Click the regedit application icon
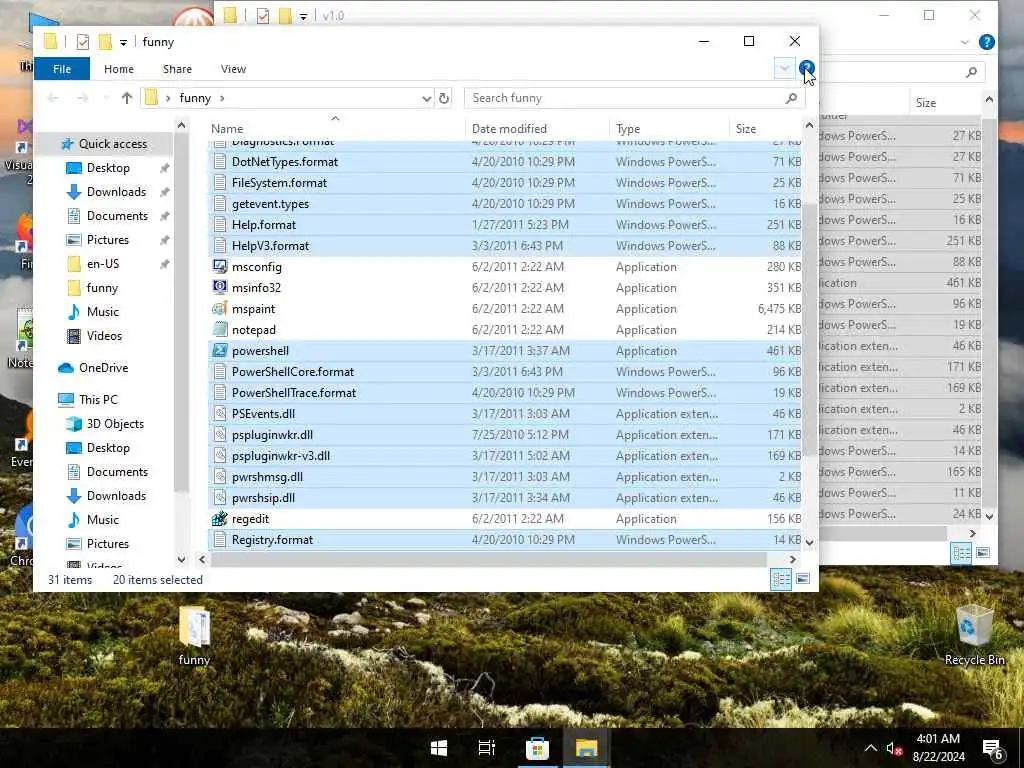The height and width of the screenshot is (768, 1024). 220,519
